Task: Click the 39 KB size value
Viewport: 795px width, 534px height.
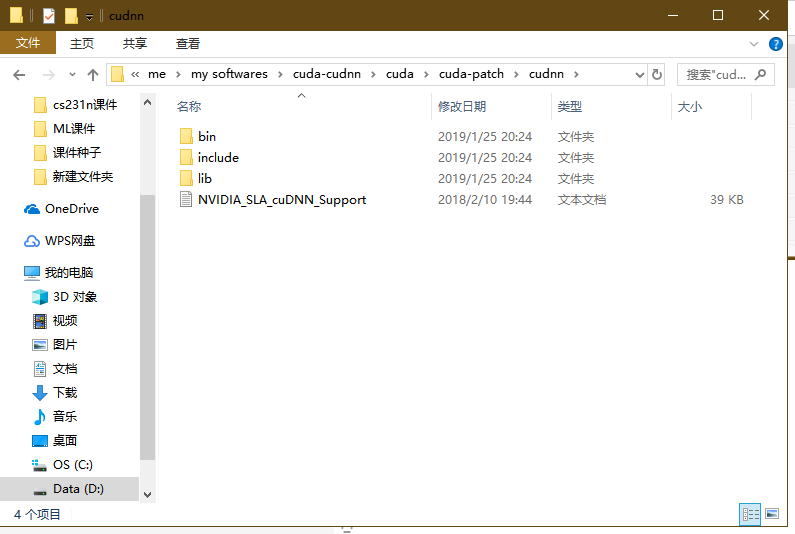Action: point(727,200)
